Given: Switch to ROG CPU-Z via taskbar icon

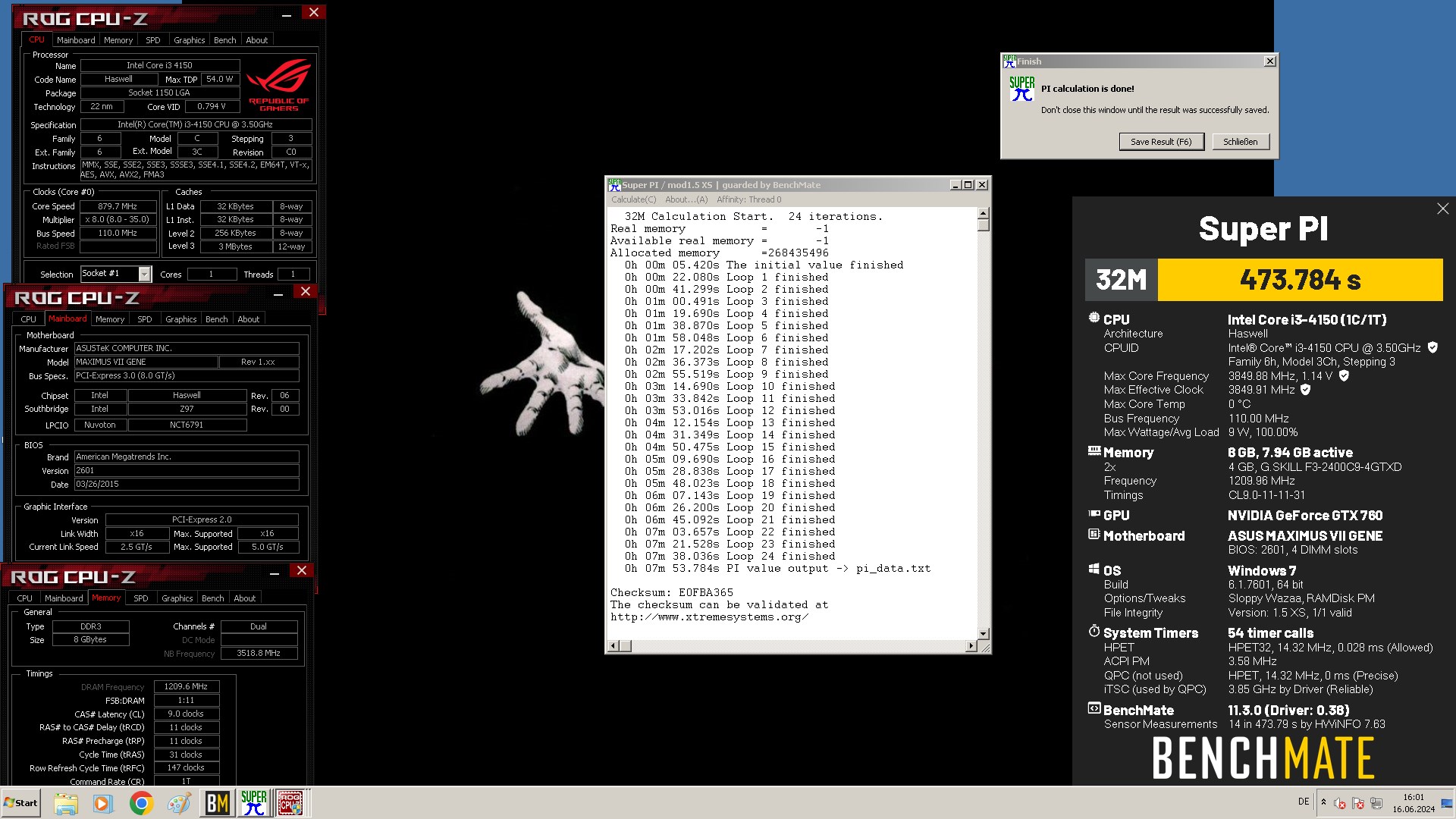Looking at the screenshot, I should [290, 803].
